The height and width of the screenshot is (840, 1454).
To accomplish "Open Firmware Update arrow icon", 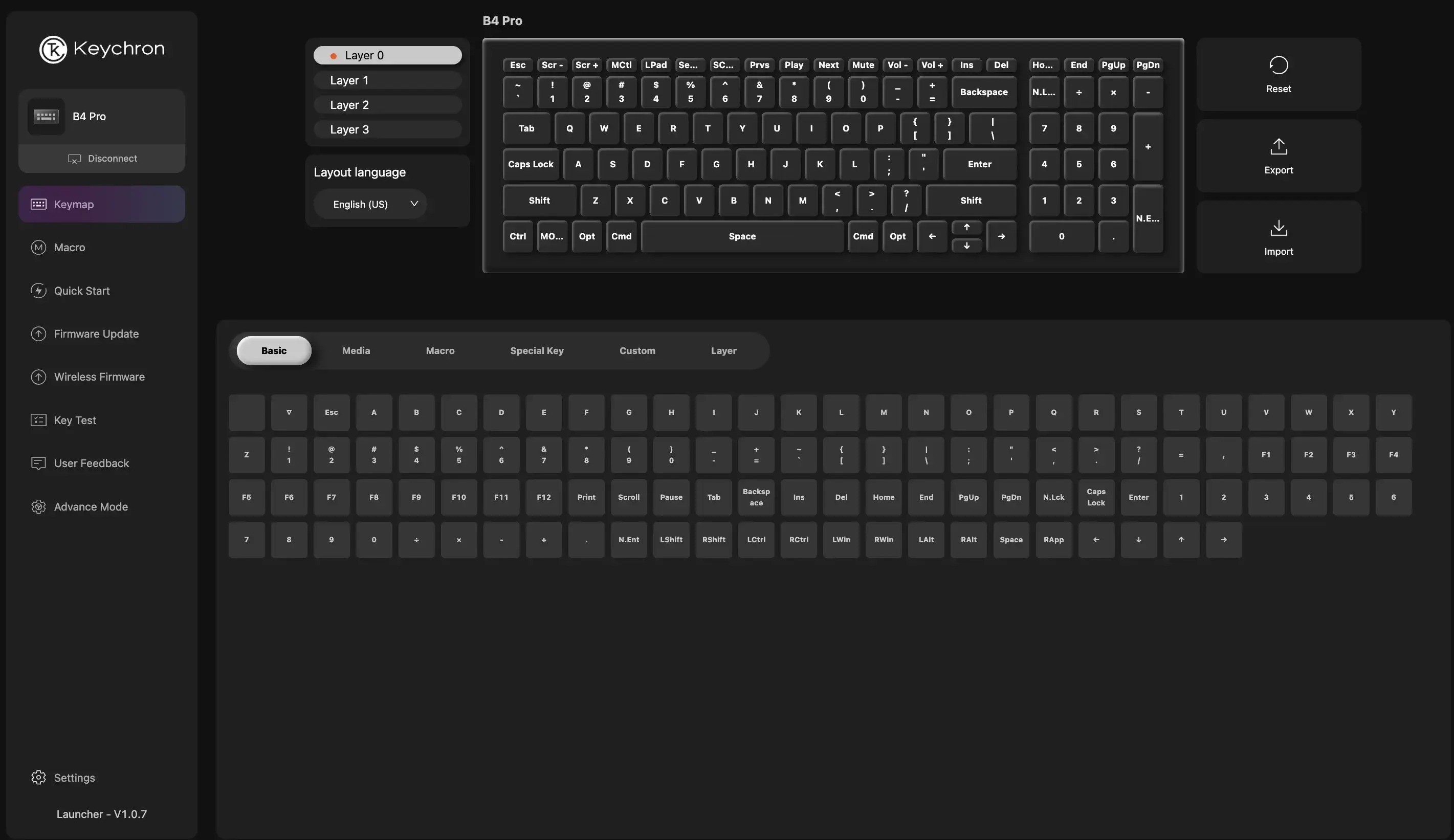I will pos(38,334).
